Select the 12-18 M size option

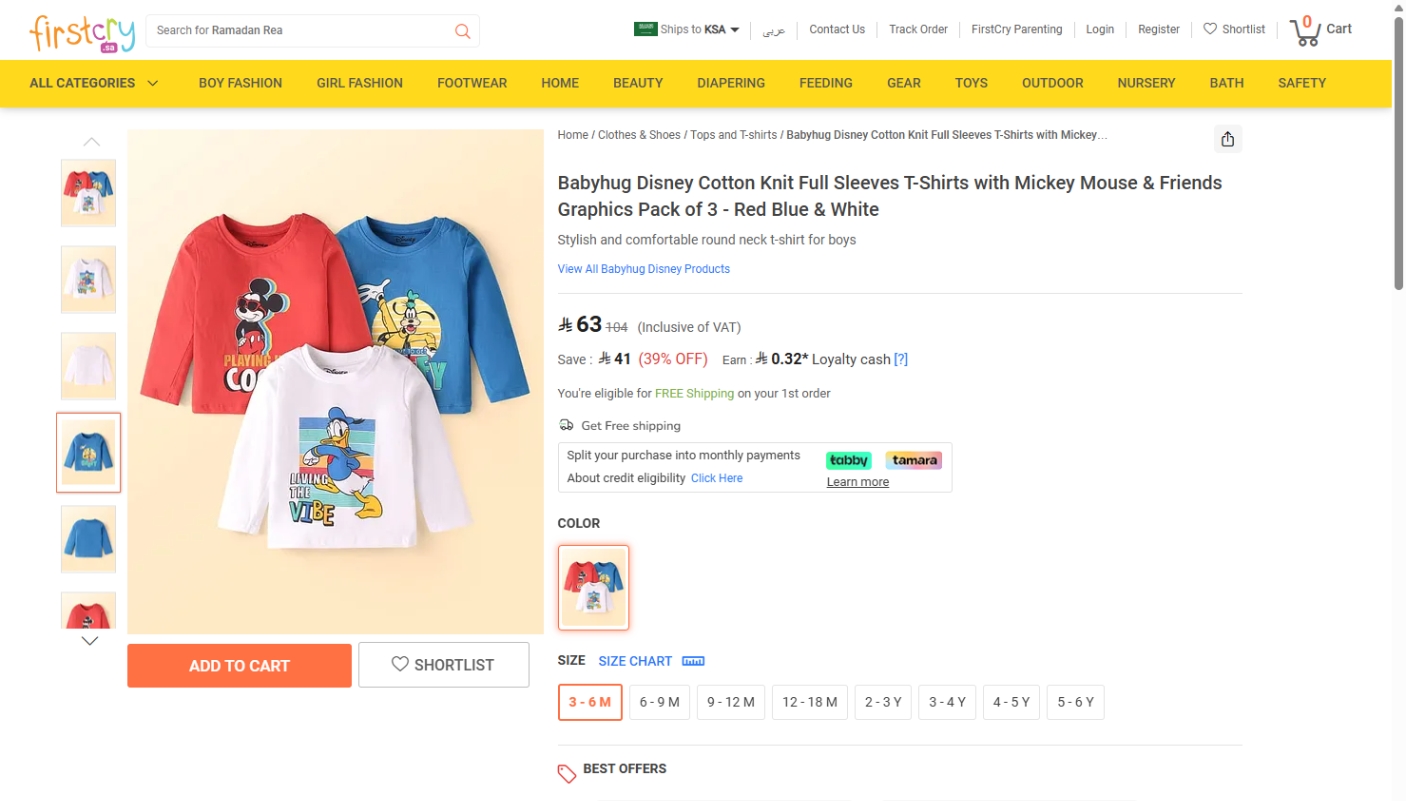tap(809, 702)
